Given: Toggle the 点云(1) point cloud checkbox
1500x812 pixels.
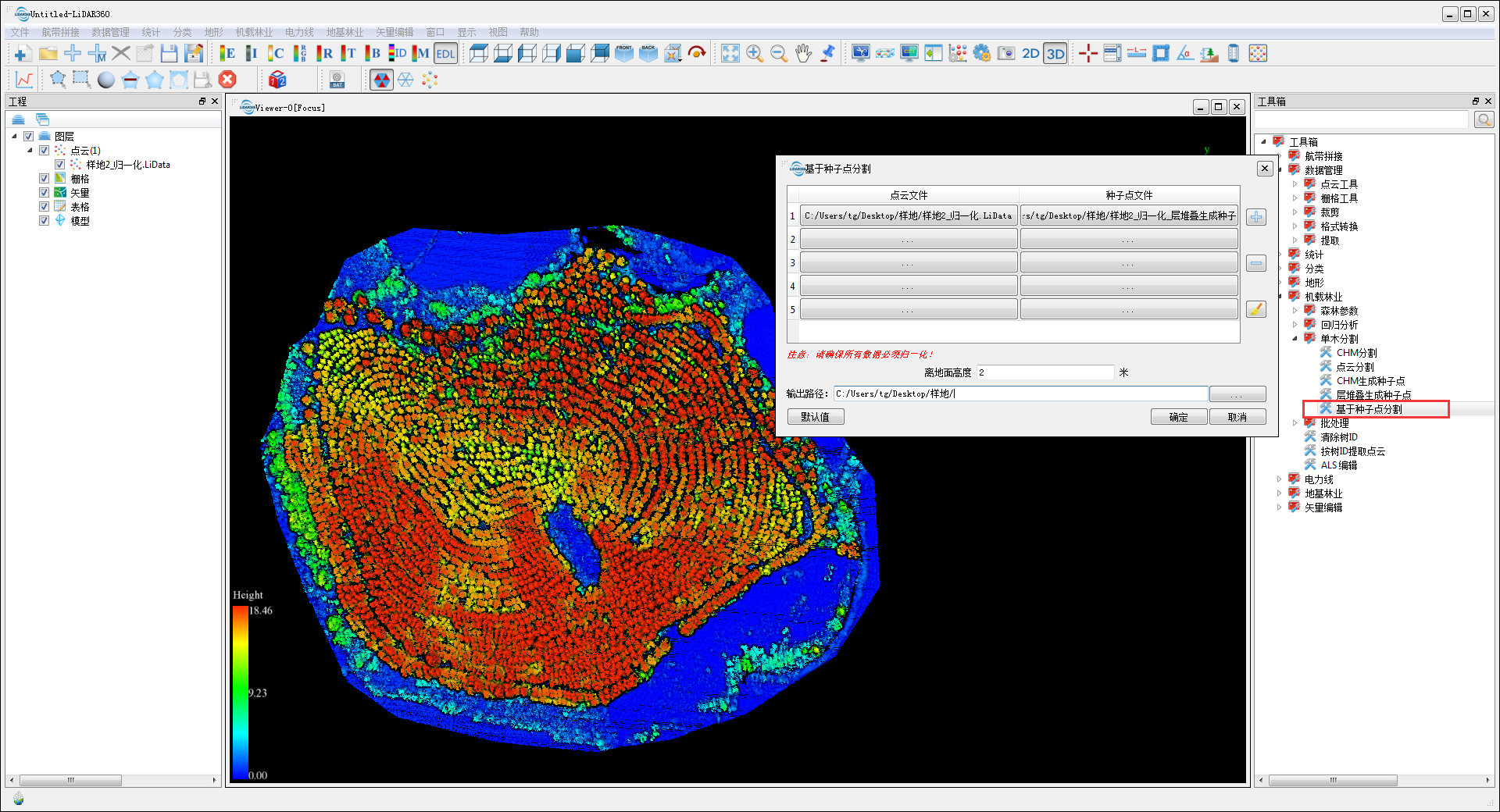Looking at the screenshot, I should coord(45,150).
